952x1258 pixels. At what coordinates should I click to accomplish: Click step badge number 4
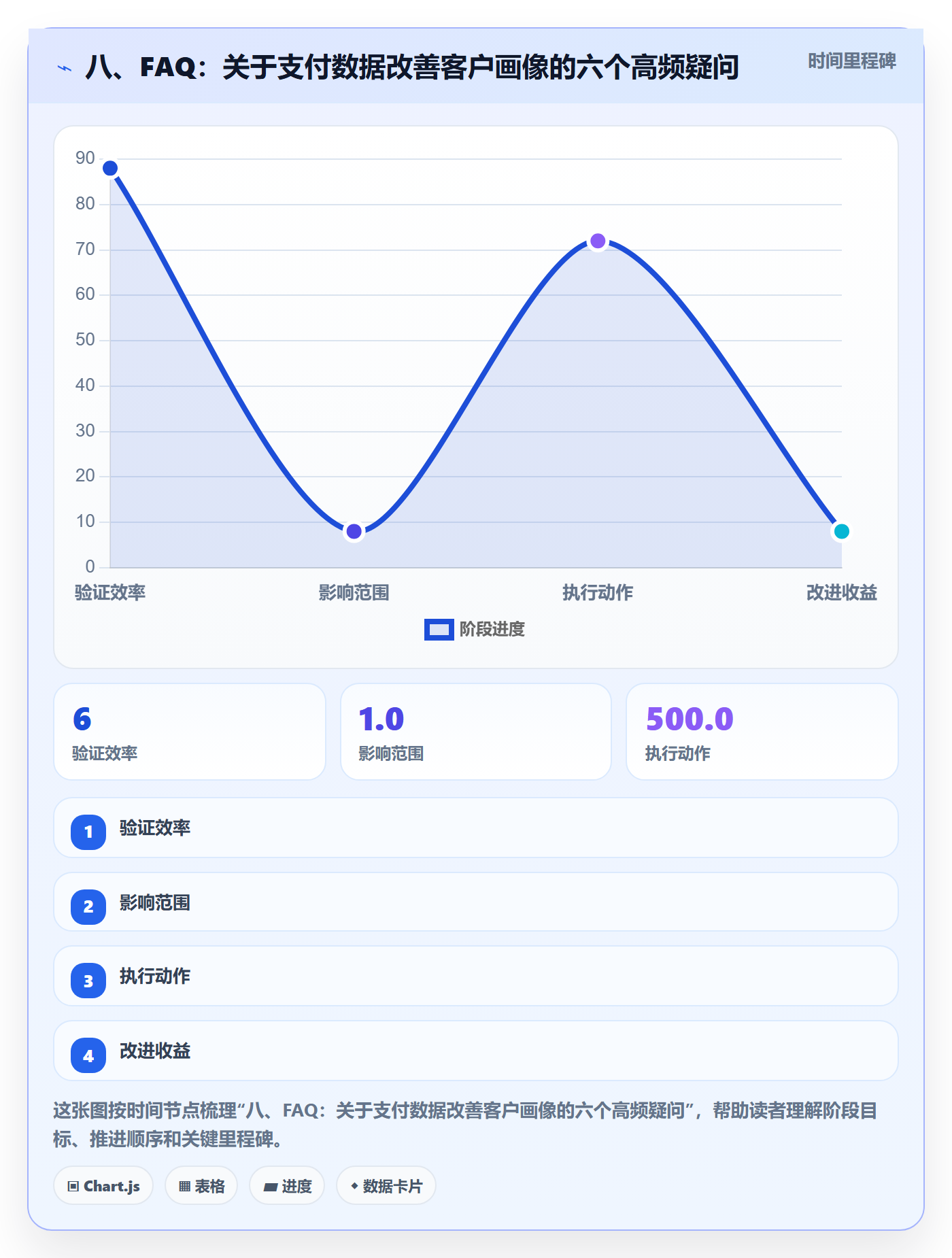[x=88, y=1055]
